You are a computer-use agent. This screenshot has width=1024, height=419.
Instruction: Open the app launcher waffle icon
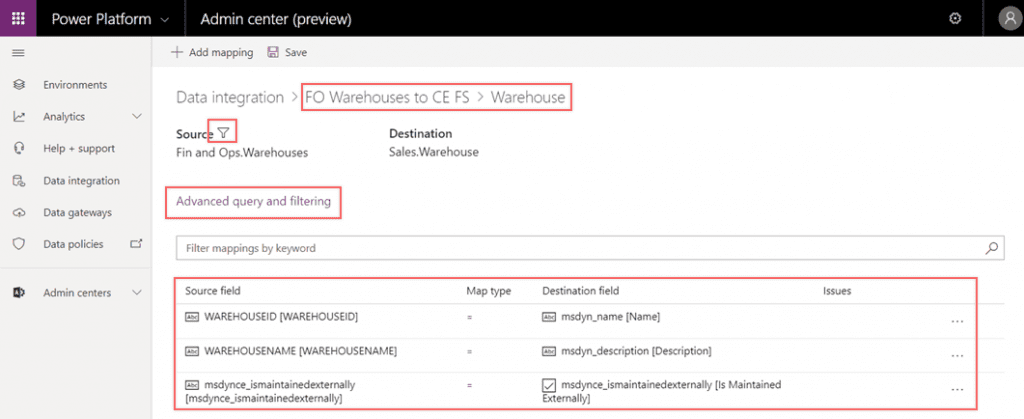18,18
